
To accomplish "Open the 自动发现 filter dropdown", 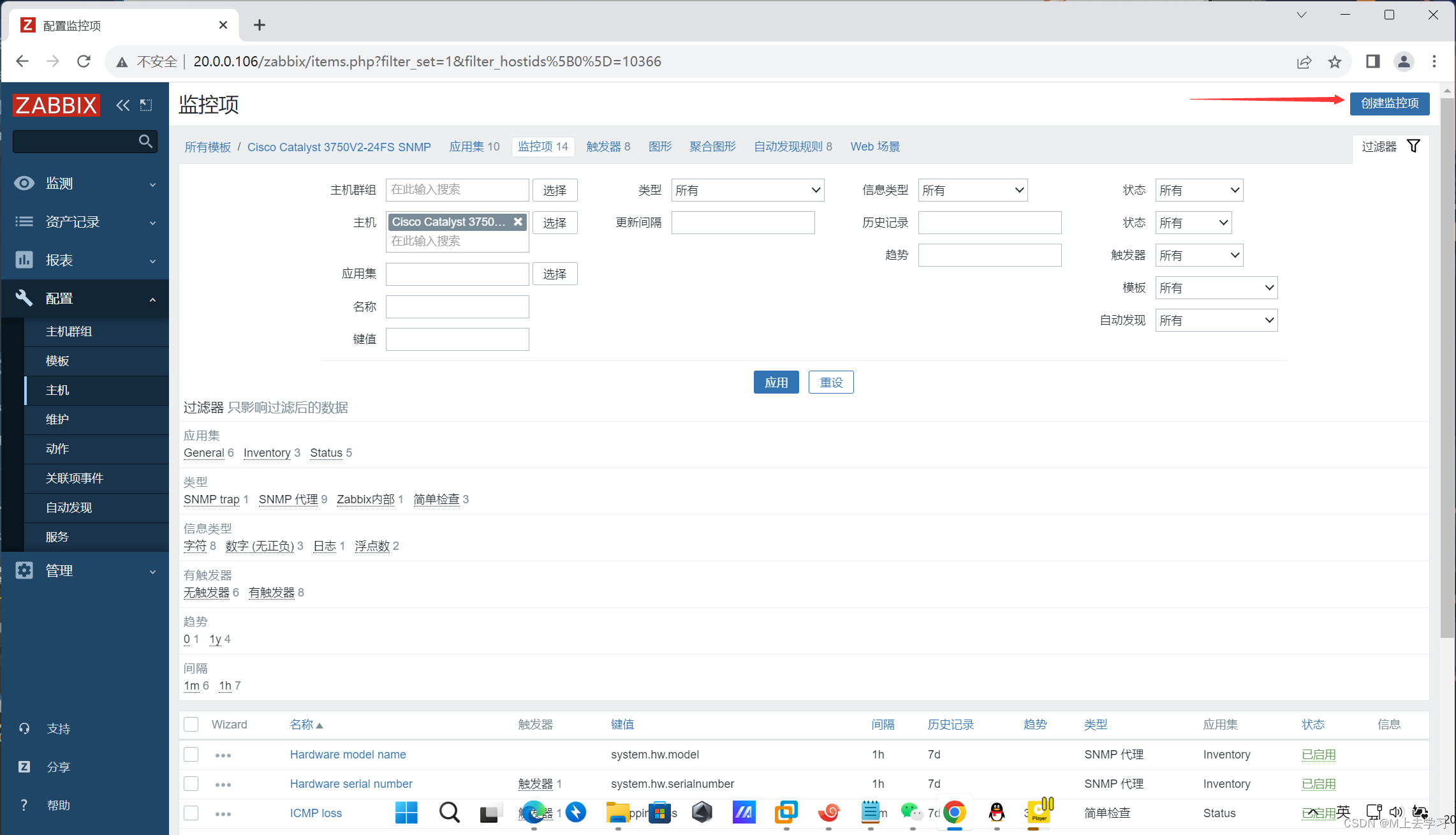I will (x=1216, y=320).
